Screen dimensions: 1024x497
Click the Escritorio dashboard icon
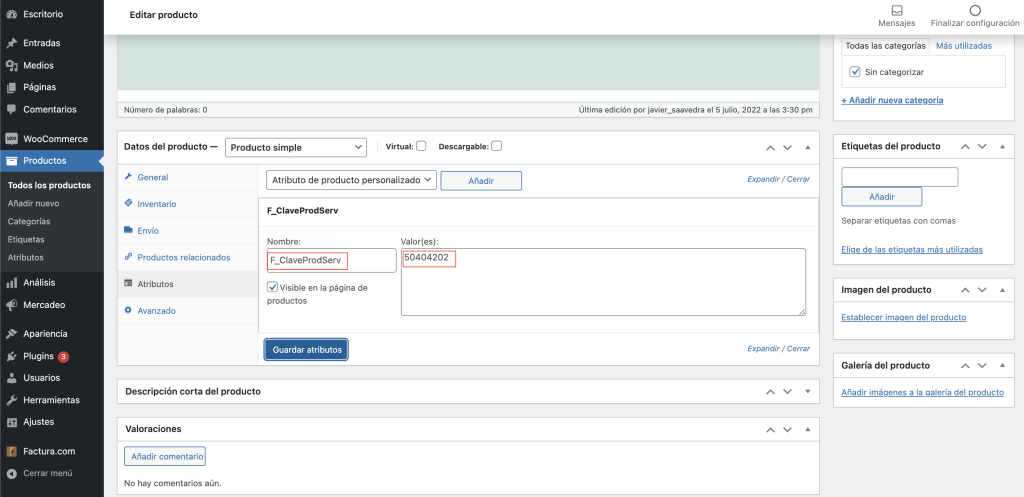coord(11,13)
